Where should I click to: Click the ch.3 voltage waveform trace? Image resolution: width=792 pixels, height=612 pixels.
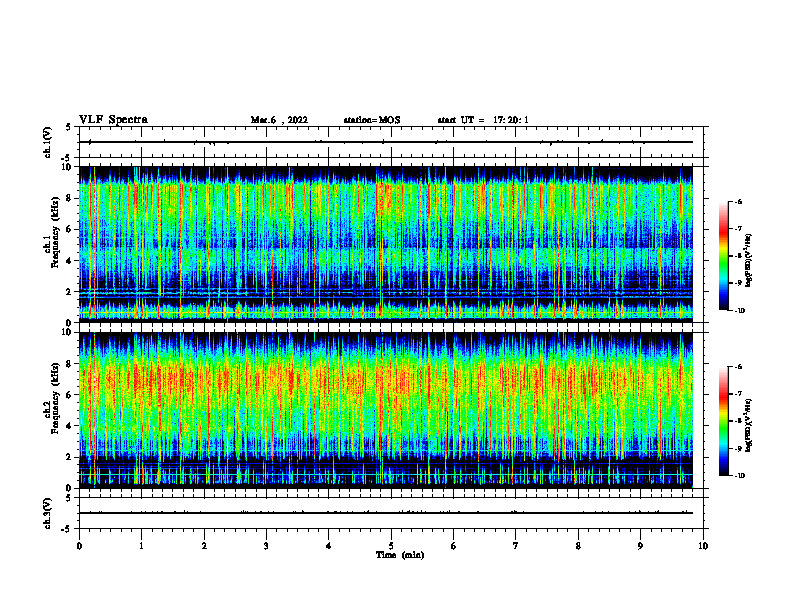pyautogui.click(x=386, y=513)
